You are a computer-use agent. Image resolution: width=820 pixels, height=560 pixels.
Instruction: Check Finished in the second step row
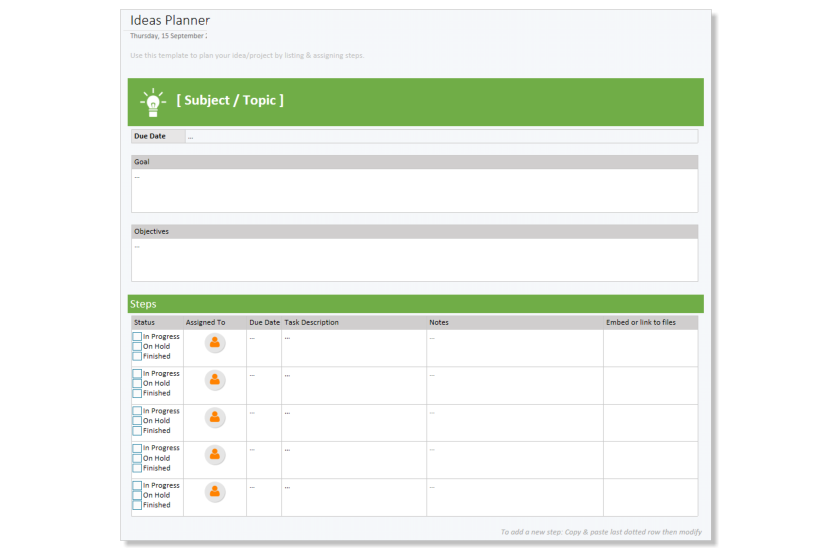point(137,393)
